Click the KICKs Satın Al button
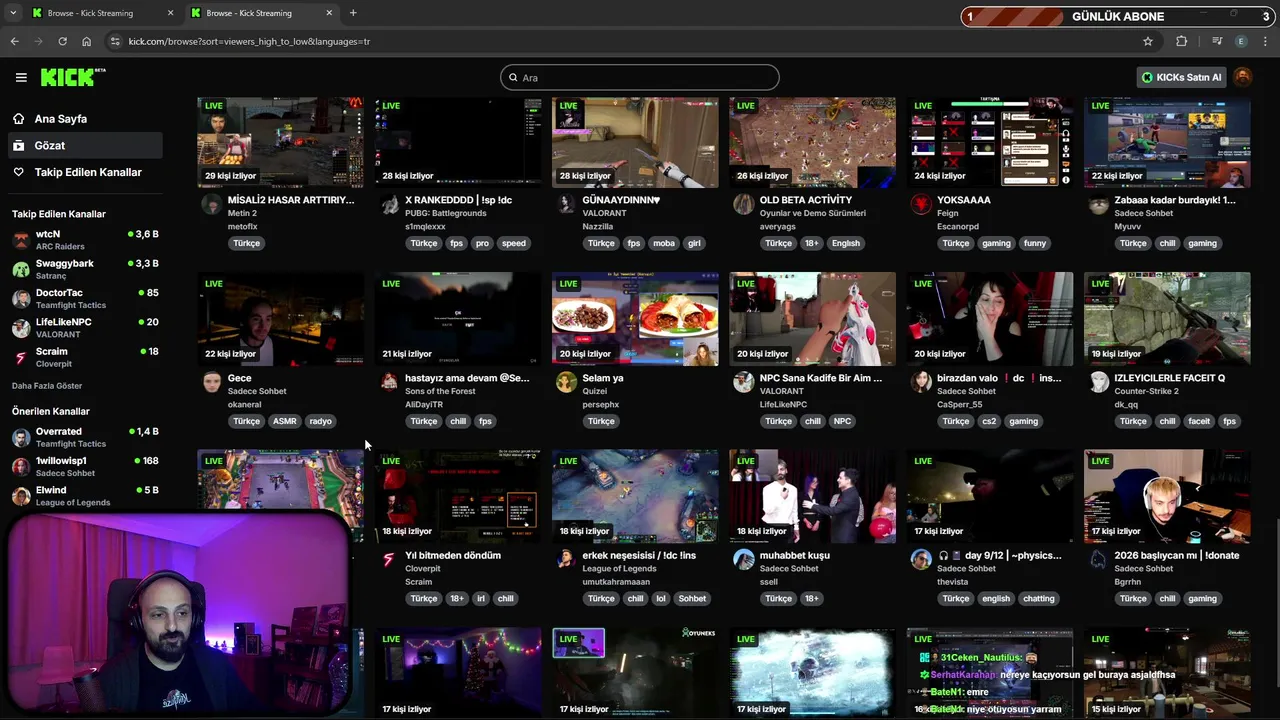 click(1181, 77)
